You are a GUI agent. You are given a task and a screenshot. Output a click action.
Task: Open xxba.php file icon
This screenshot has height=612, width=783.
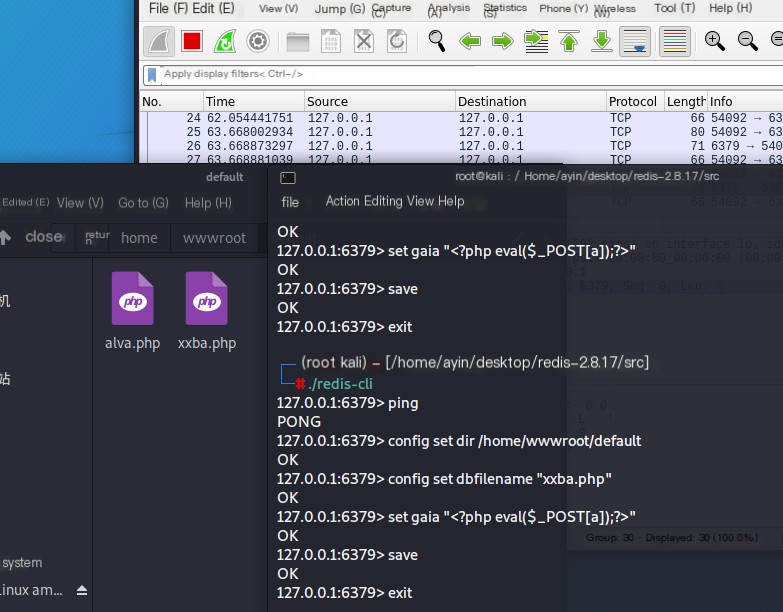click(x=206, y=299)
